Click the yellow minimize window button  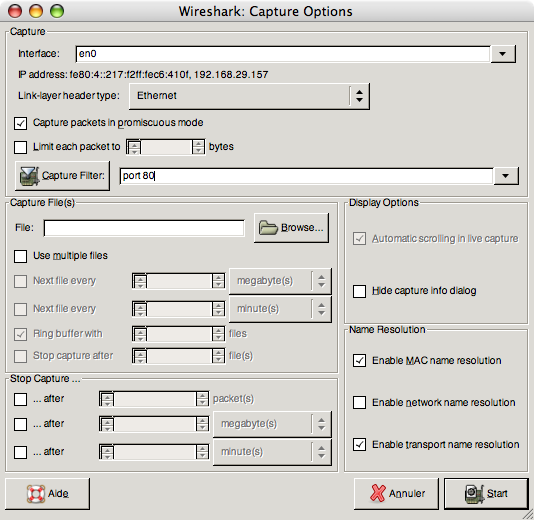[x=36, y=11]
